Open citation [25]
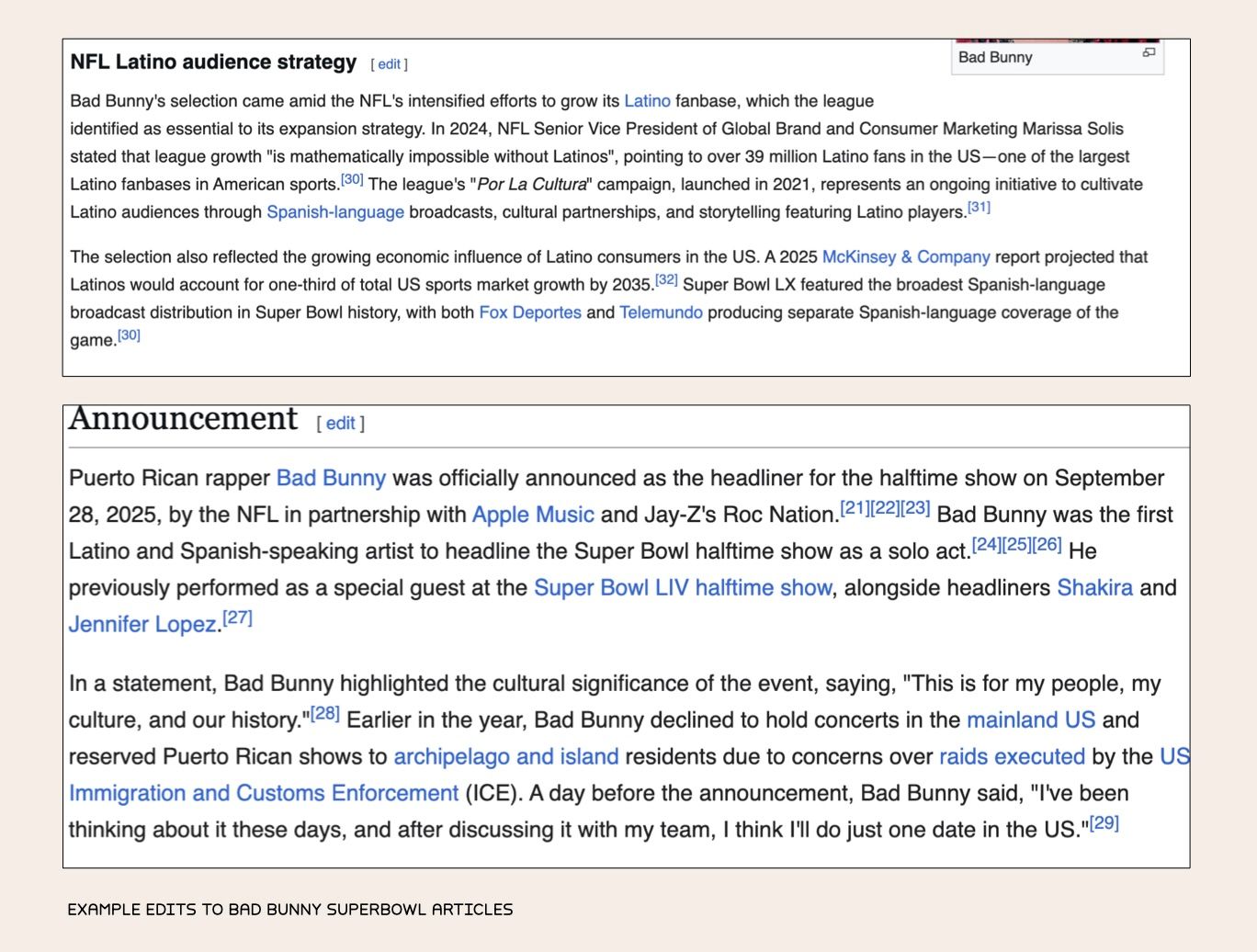1257x952 pixels. (1016, 545)
